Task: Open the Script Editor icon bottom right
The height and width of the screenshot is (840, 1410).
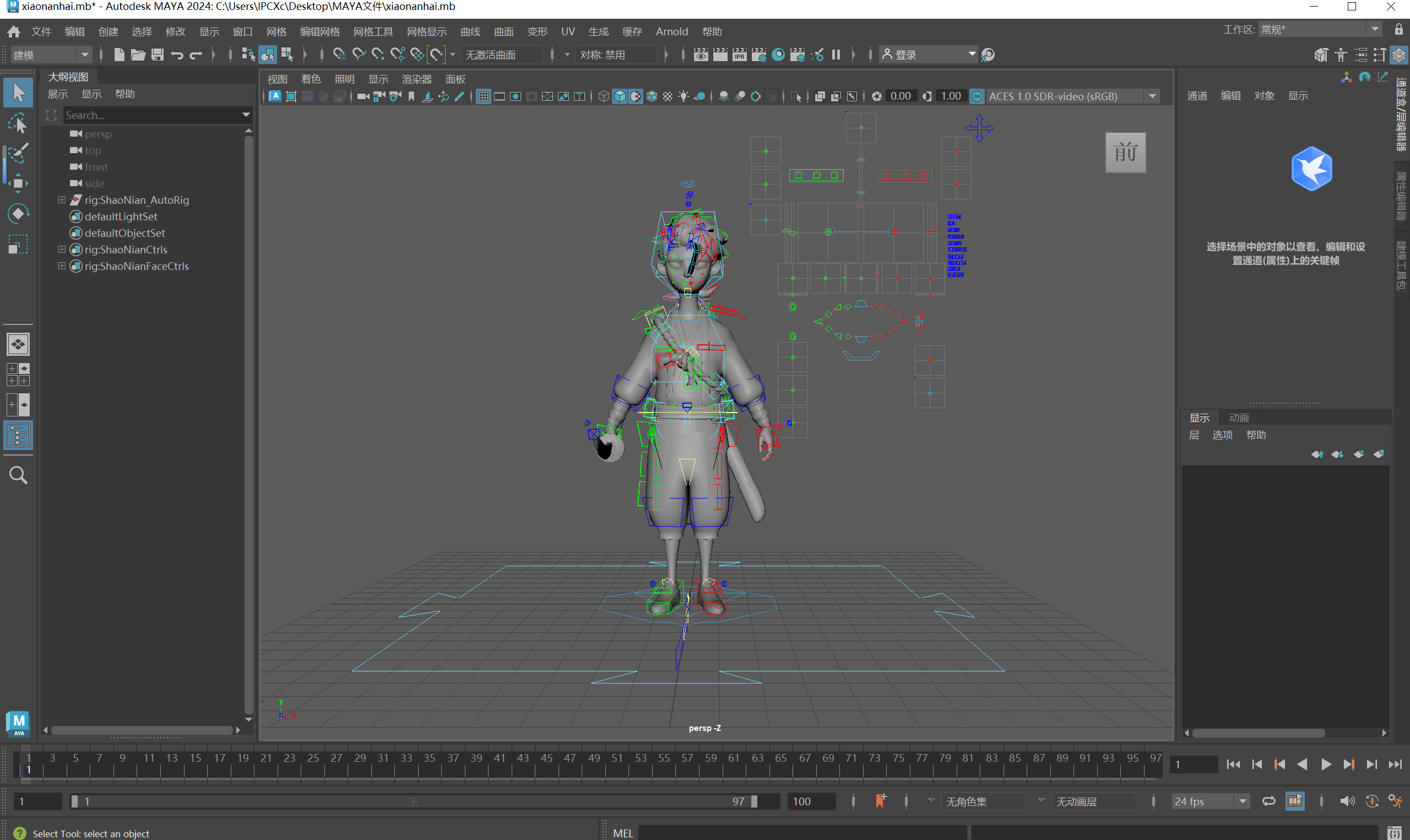Action: [1395, 833]
